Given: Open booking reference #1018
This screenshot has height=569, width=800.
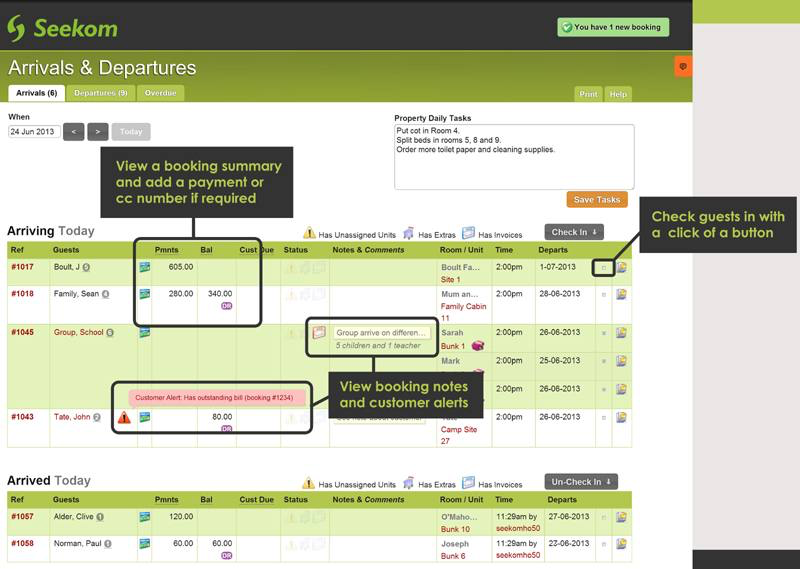Looking at the screenshot, I should [22, 294].
